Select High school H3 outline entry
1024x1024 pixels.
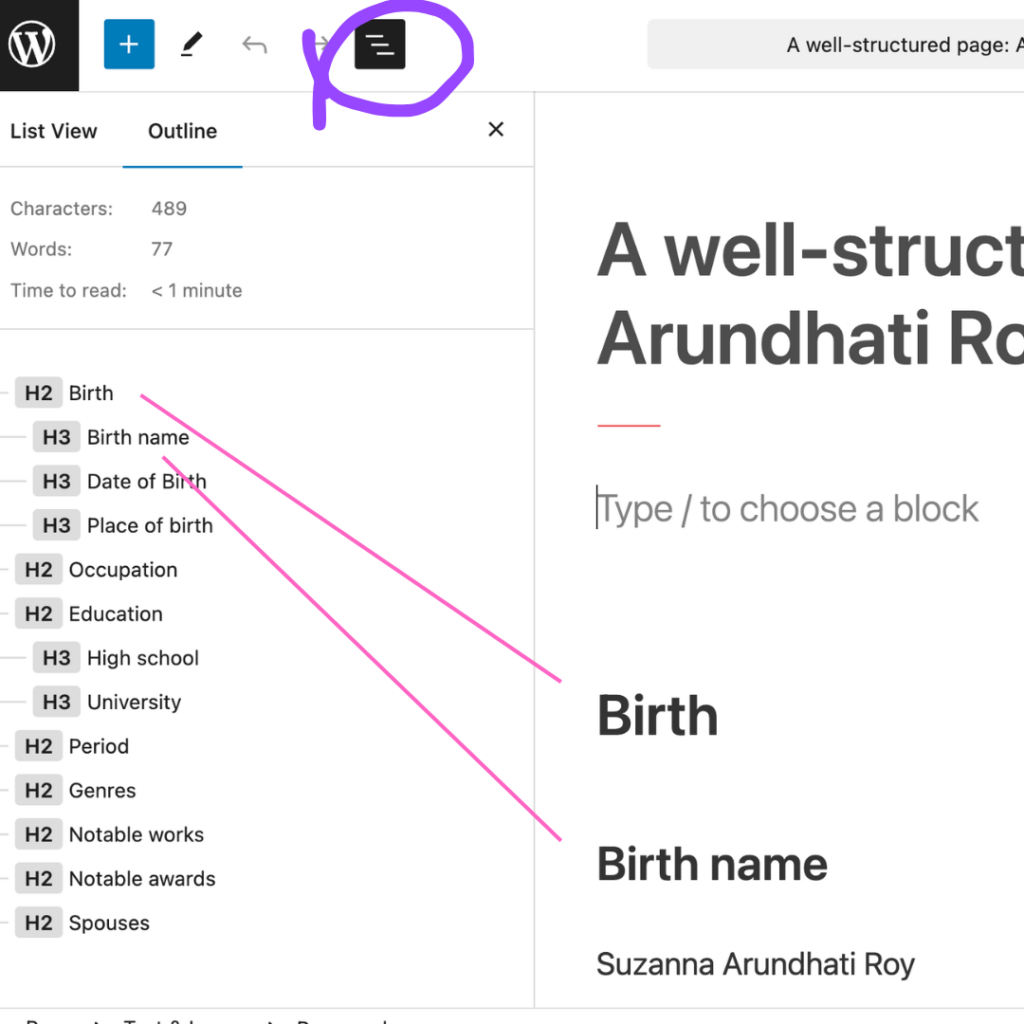[x=142, y=658]
